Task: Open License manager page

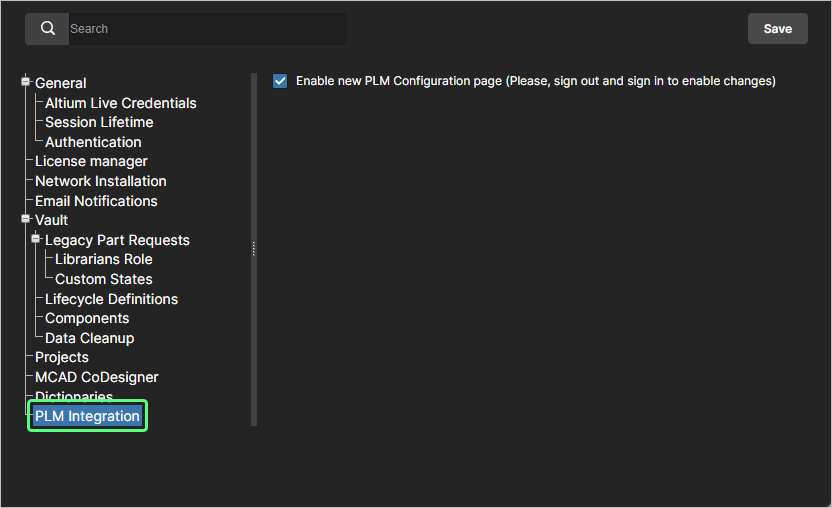Action: pyautogui.click(x=91, y=161)
